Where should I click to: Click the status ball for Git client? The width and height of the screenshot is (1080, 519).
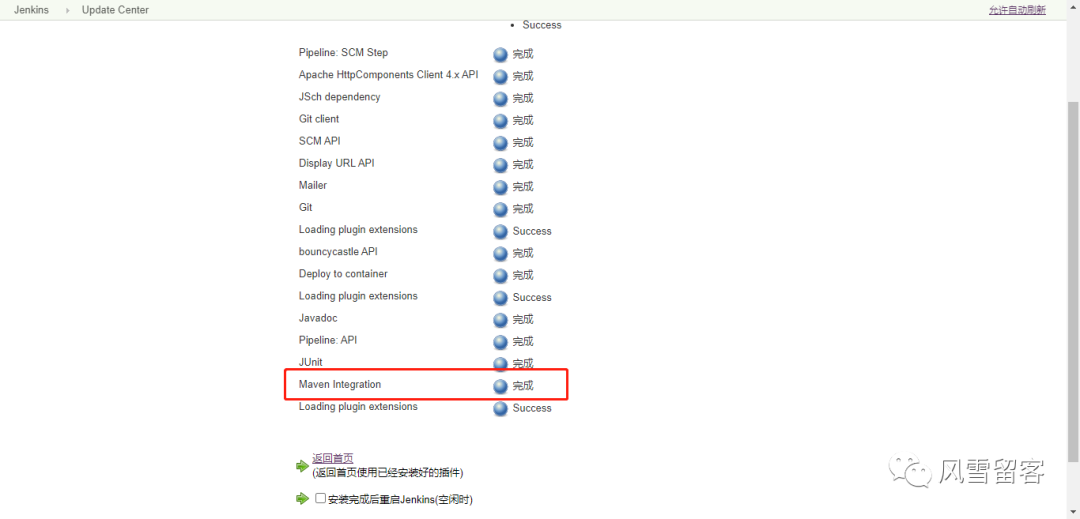501,121
